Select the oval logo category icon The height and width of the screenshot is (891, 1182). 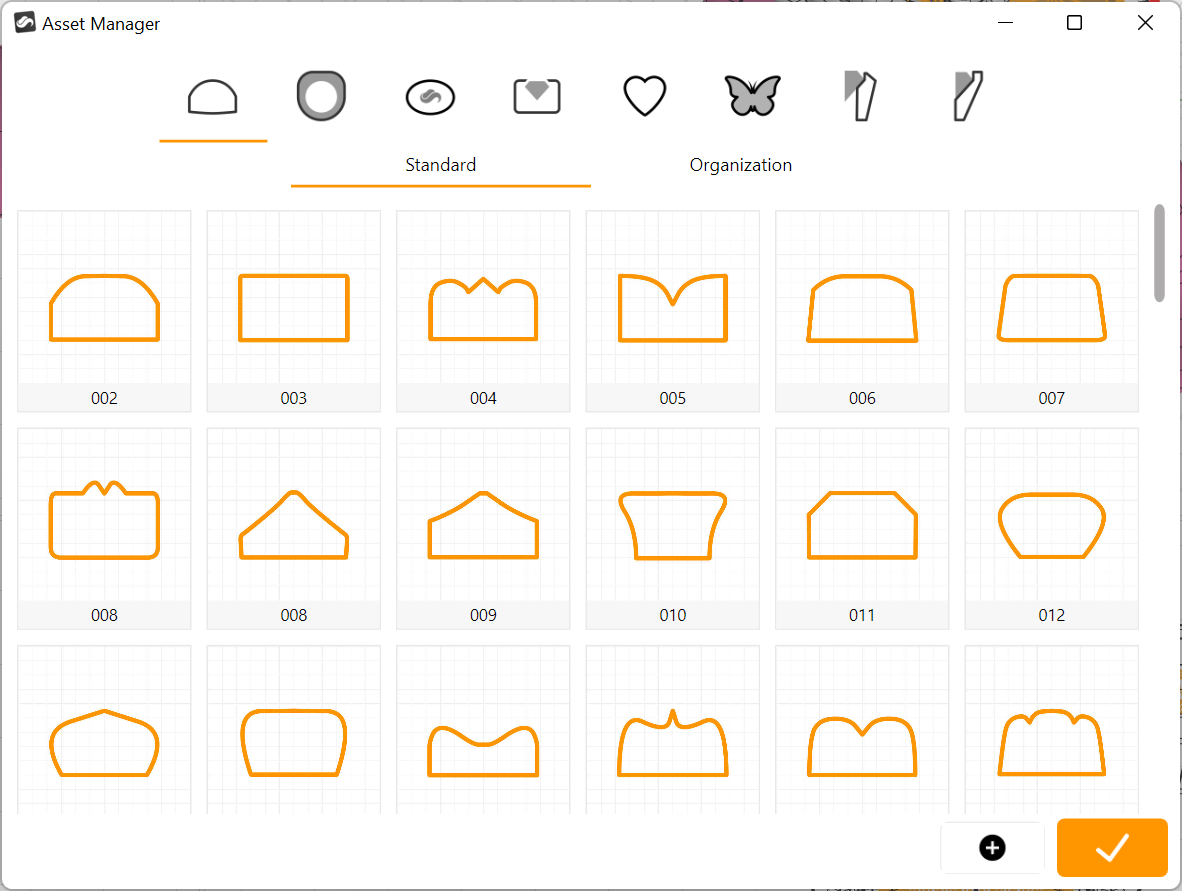pyautogui.click(x=430, y=97)
